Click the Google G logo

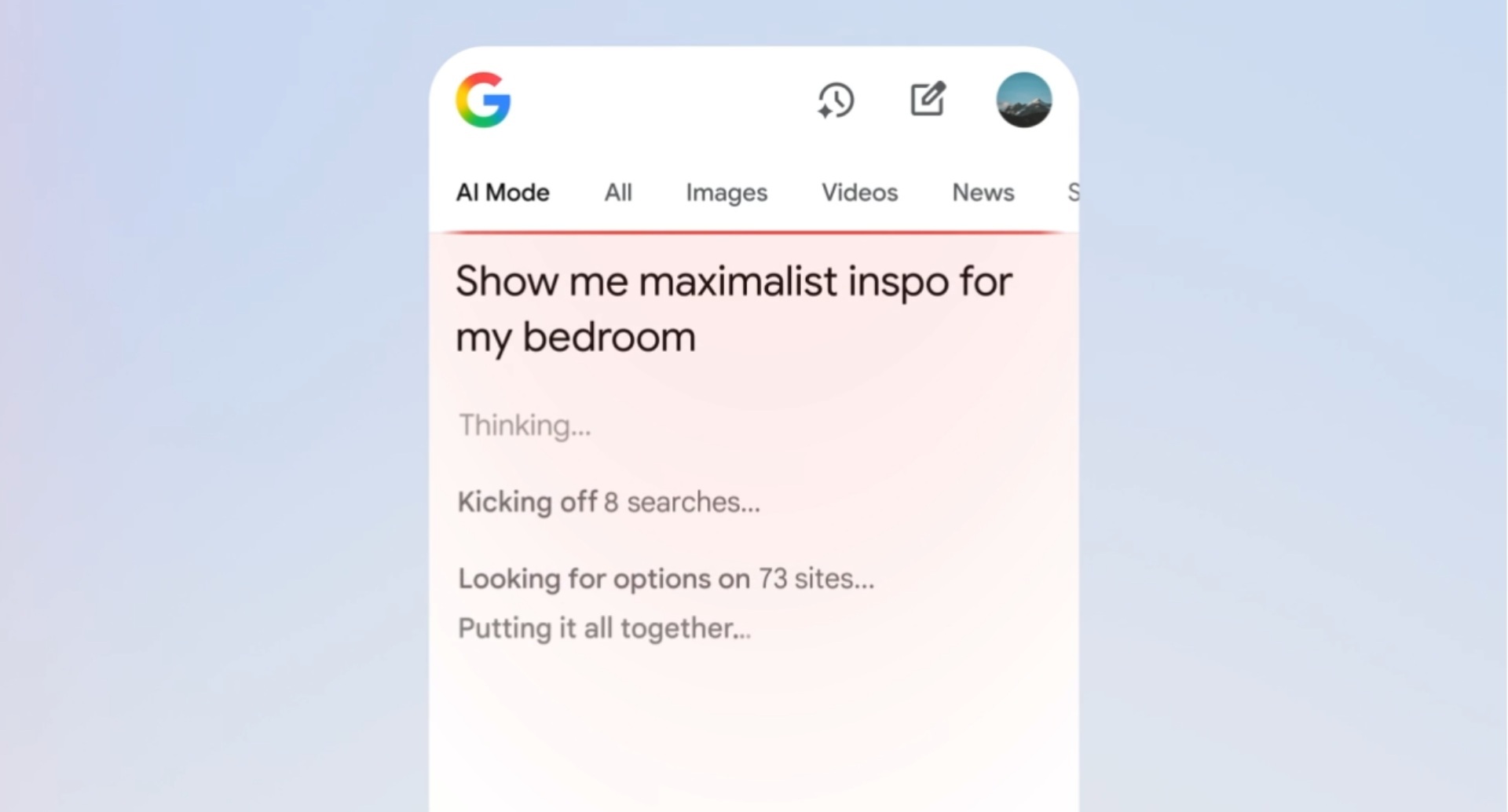click(x=483, y=100)
